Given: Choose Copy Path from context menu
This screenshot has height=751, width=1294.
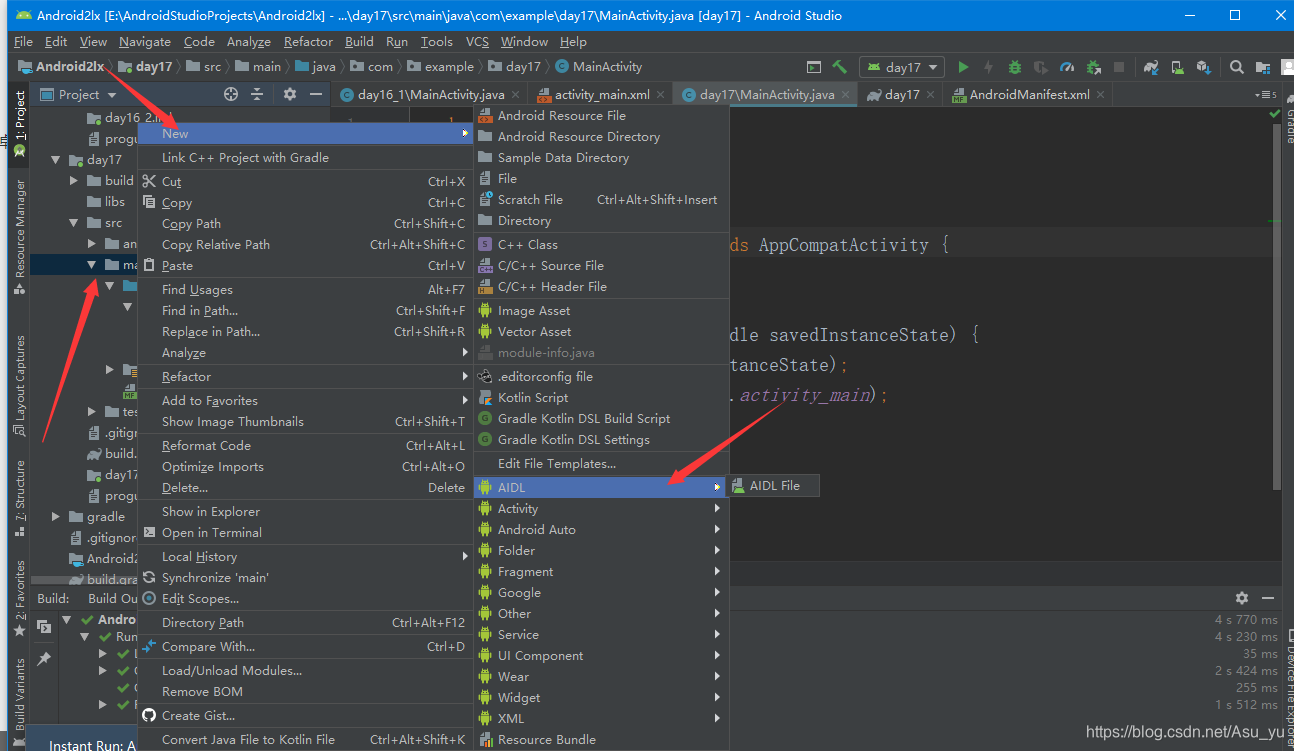Looking at the screenshot, I should [305, 223].
